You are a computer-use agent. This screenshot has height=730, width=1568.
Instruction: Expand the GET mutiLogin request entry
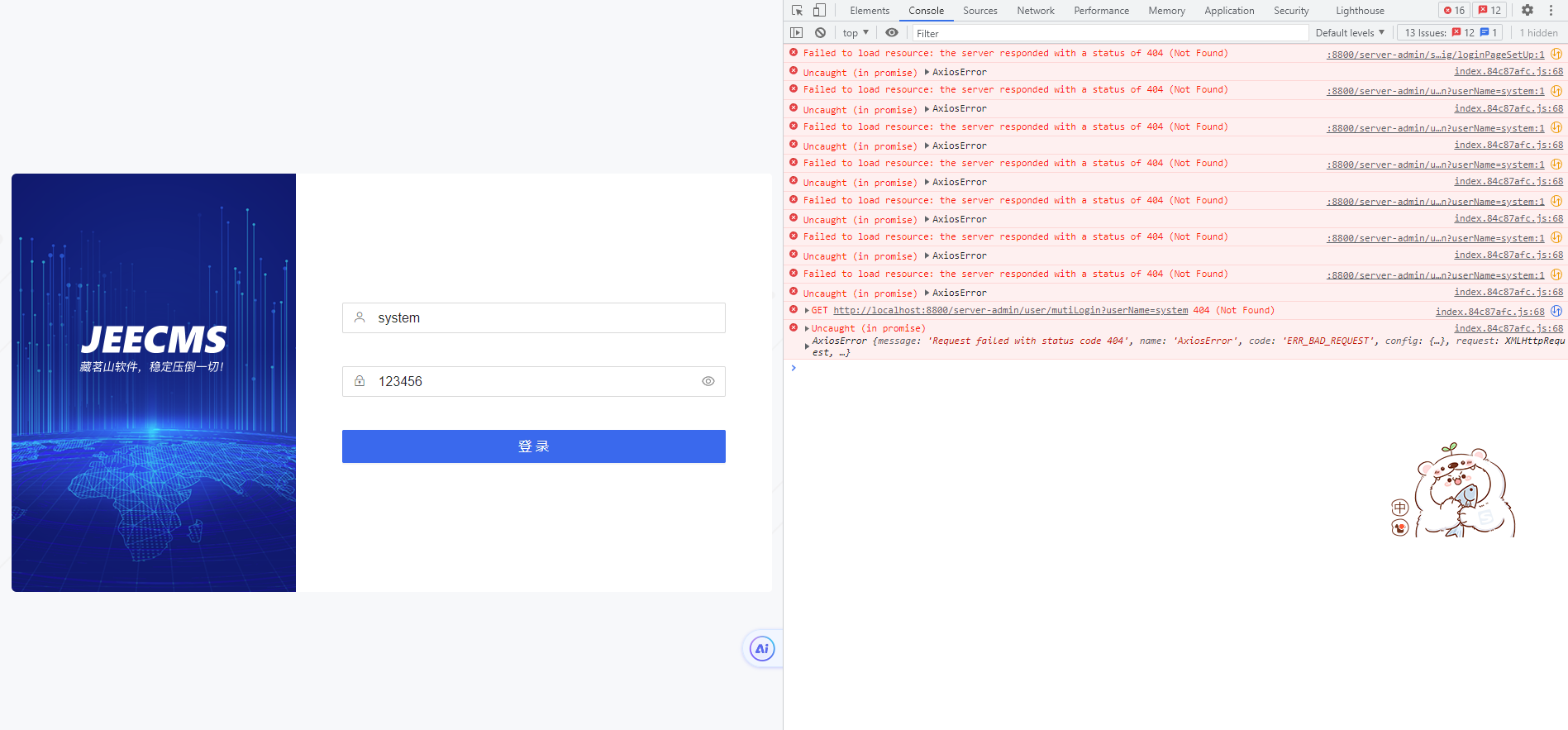[x=807, y=311]
